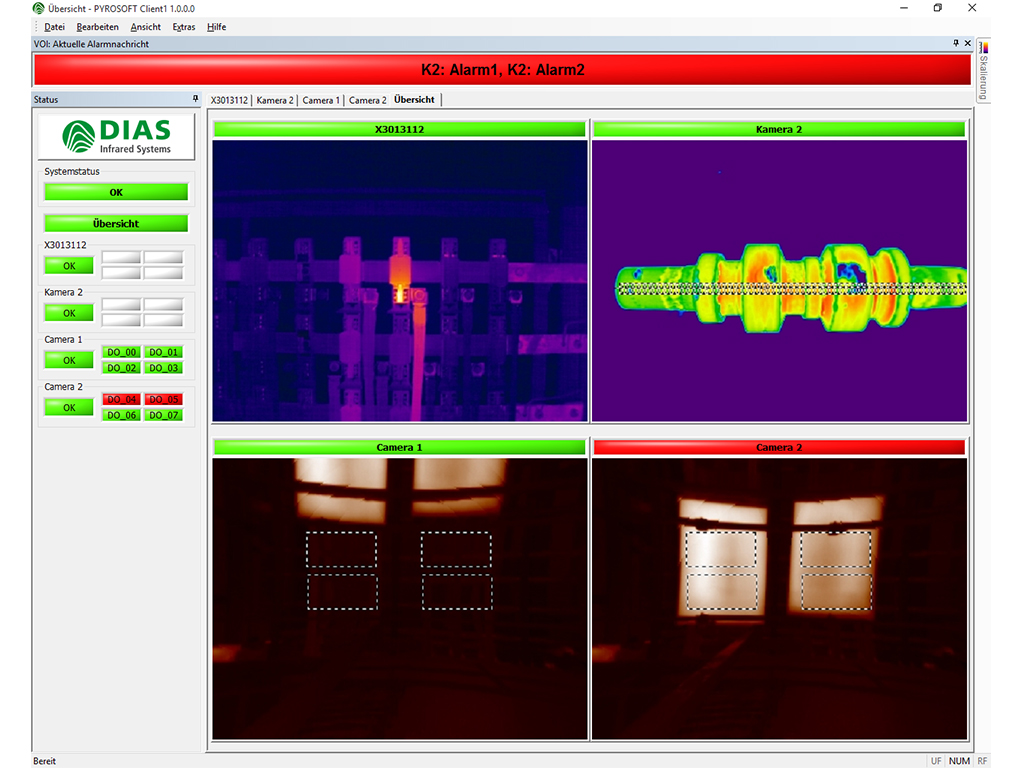The height and width of the screenshot is (768, 1024).
Task: Click NUM in the status bar
Action: pyautogui.click(x=959, y=760)
